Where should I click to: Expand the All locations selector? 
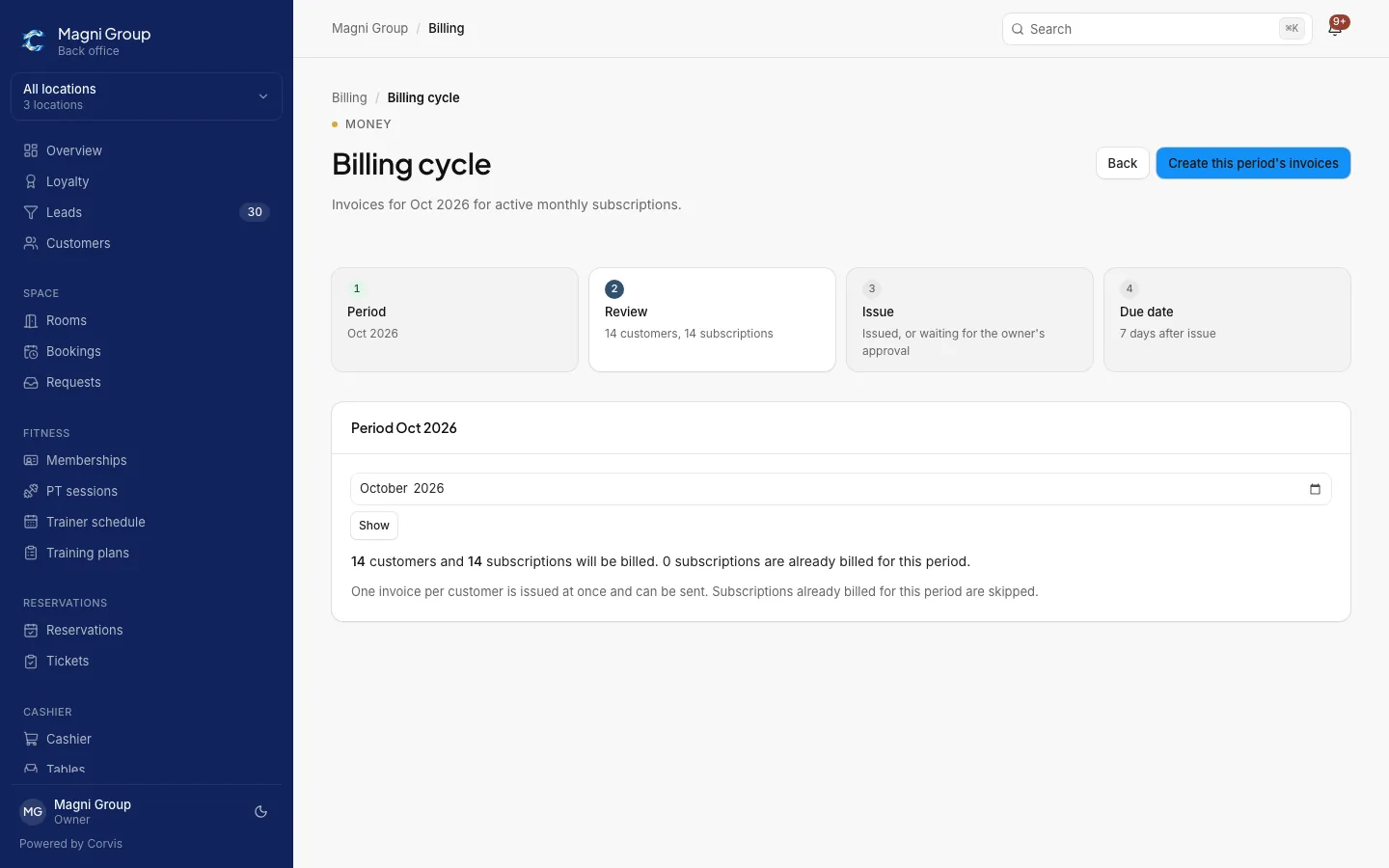pos(147,96)
